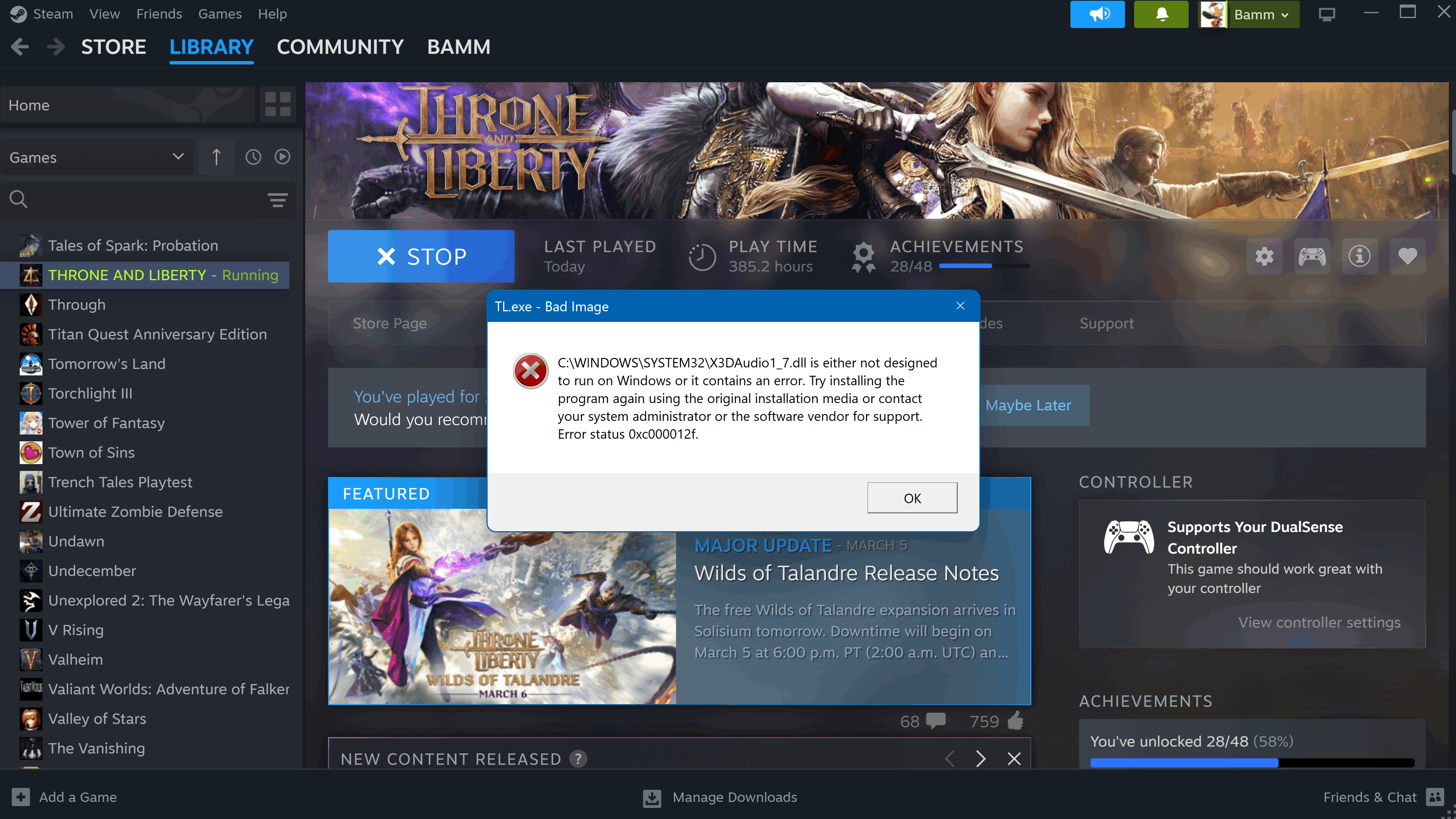Expand the Games category dropdown

[97, 157]
